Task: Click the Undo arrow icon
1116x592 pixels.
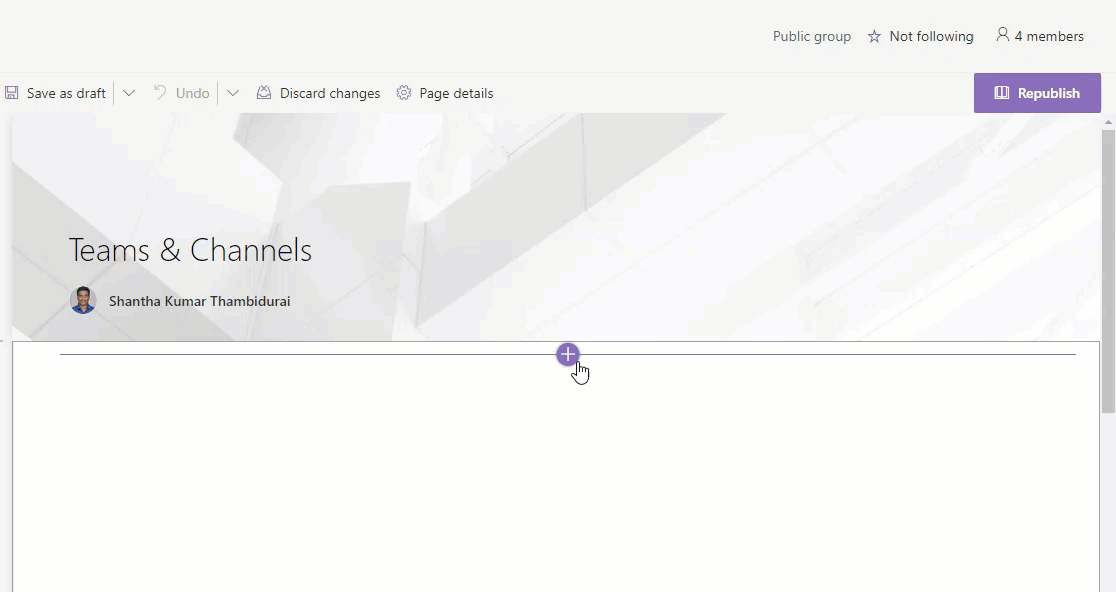Action: [x=160, y=92]
